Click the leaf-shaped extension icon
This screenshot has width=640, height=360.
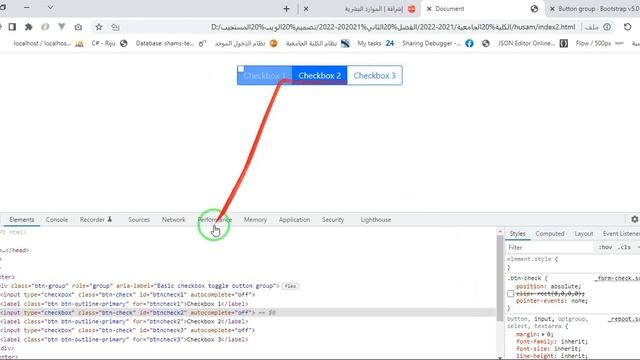coord(45,27)
